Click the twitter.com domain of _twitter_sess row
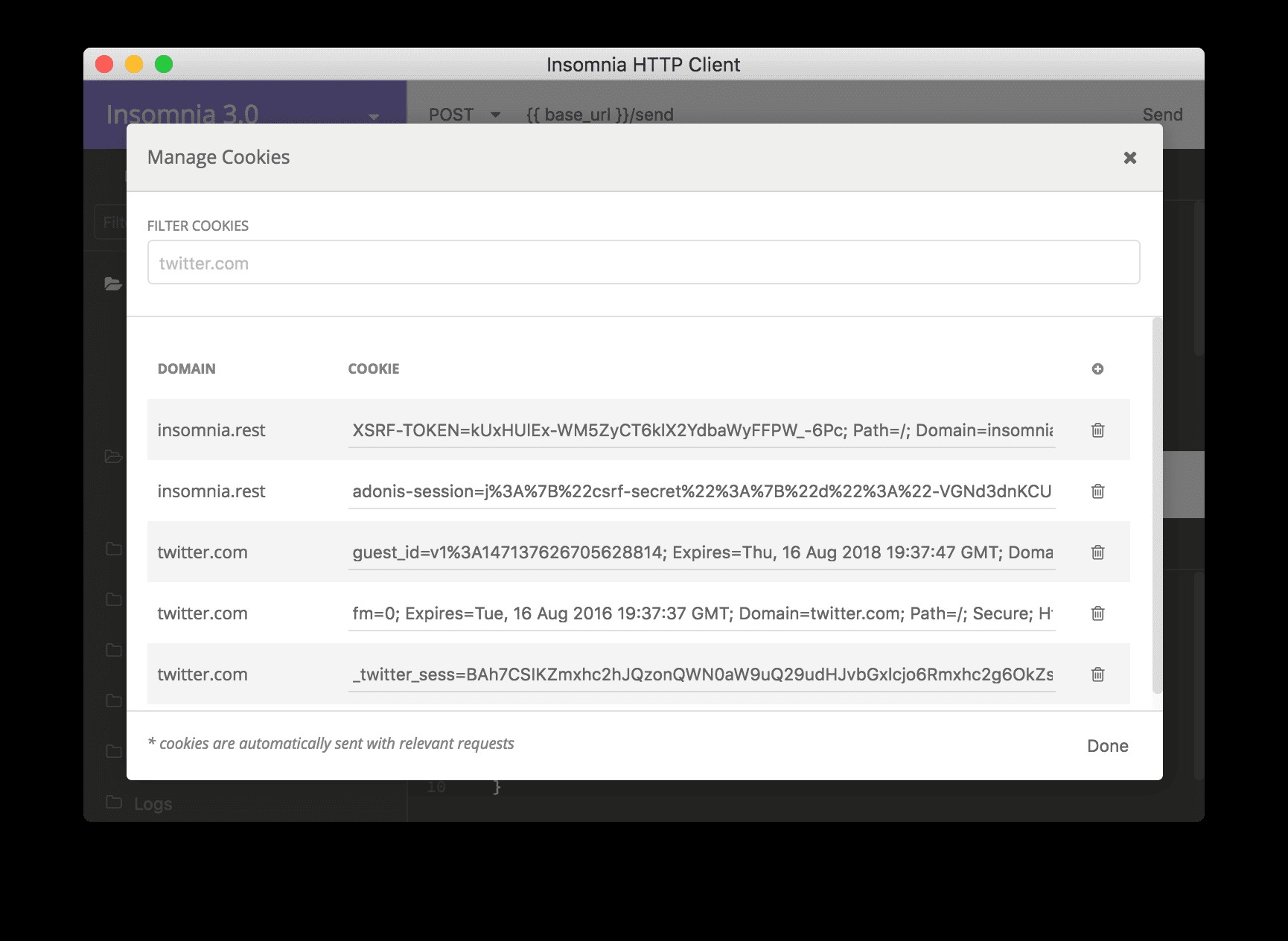This screenshot has width=1288, height=941. (203, 674)
